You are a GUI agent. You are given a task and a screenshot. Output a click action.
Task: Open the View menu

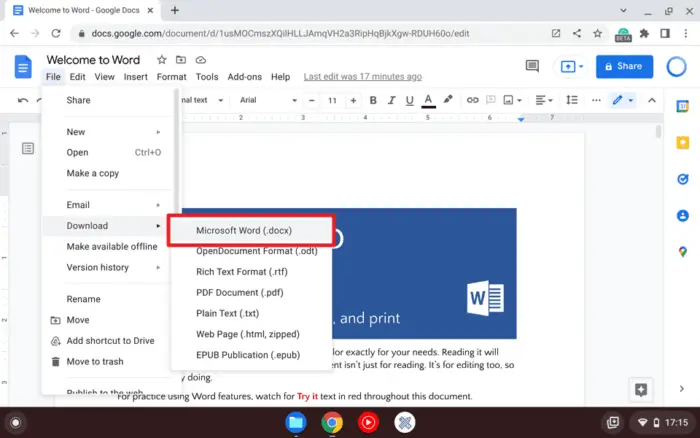pos(104,77)
